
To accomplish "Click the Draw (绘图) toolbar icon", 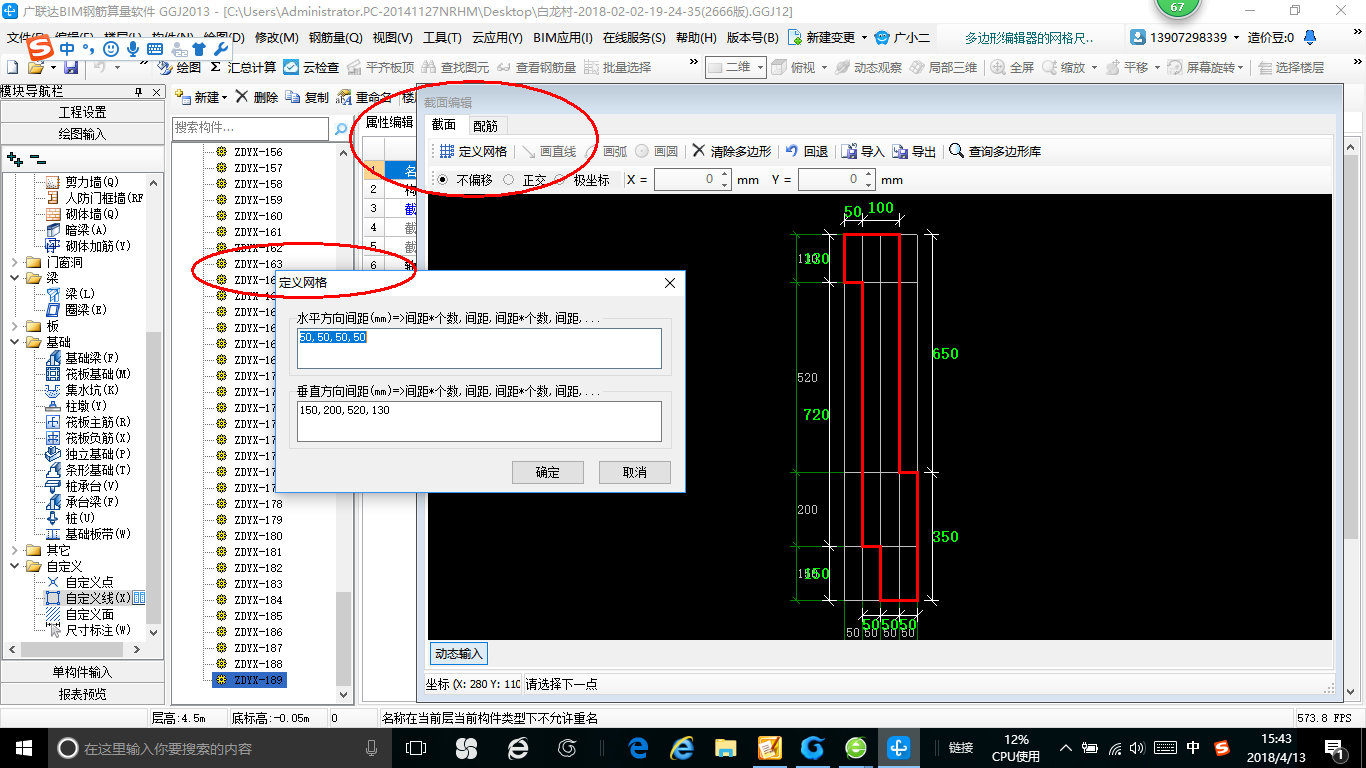I will 165,68.
